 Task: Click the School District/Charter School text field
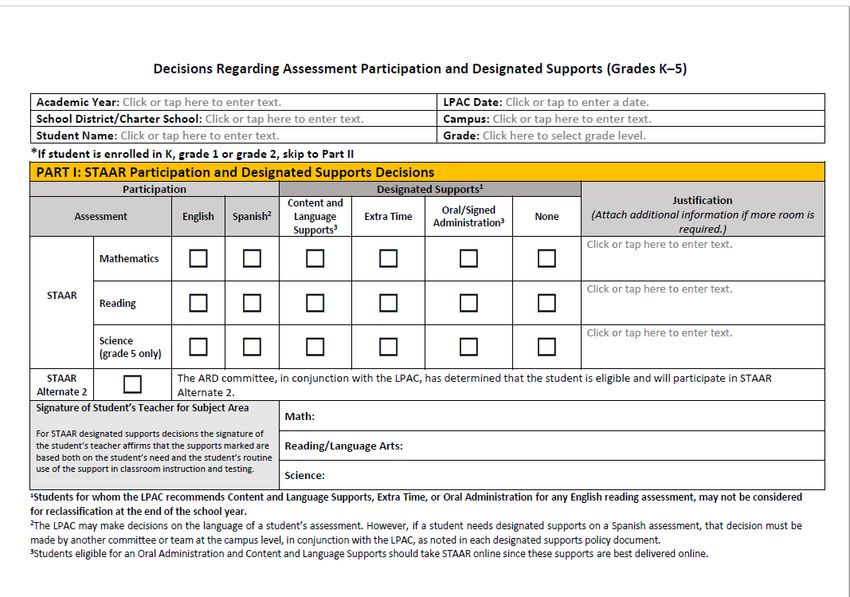[x=284, y=119]
